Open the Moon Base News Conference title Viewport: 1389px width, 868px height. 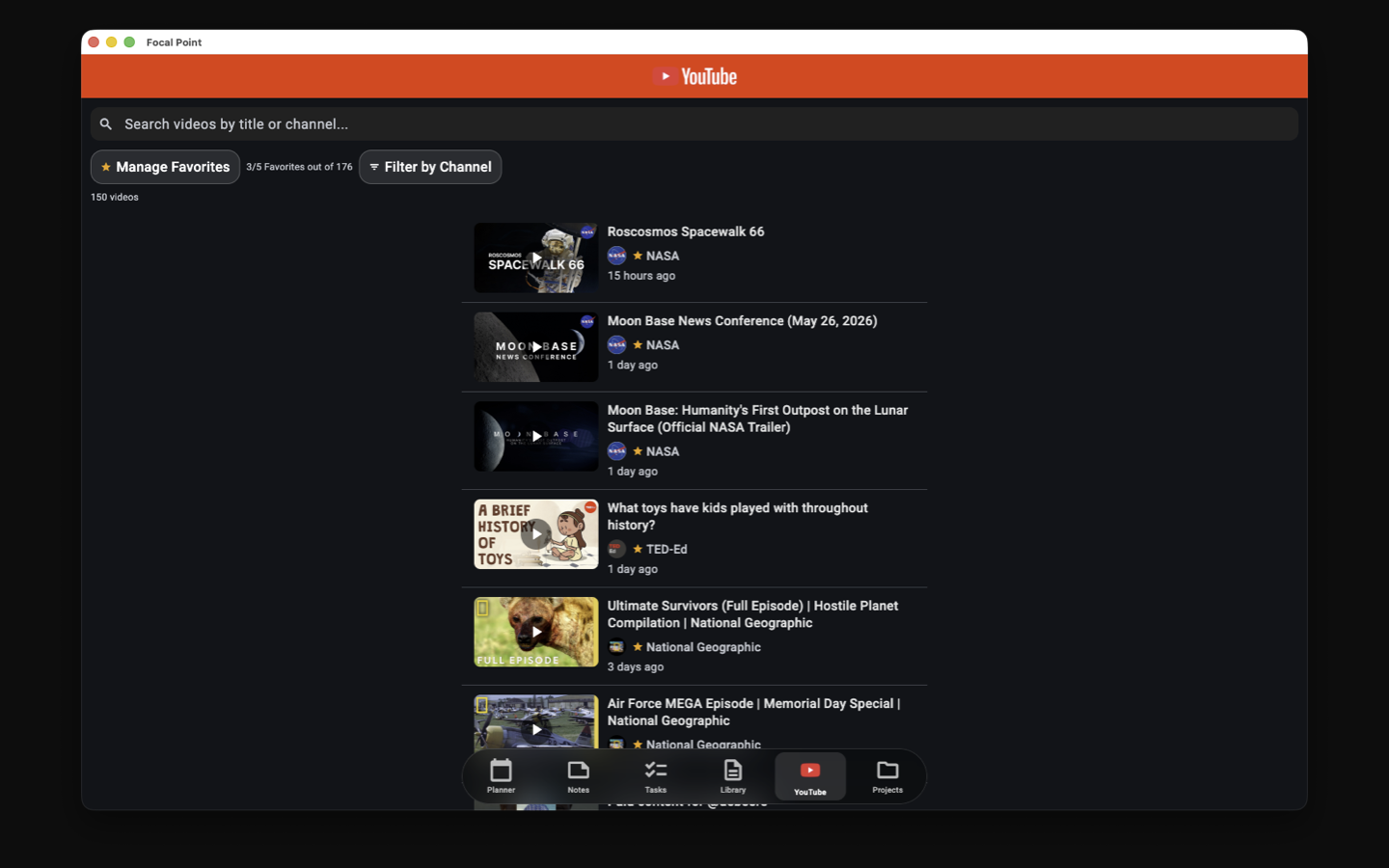(742, 320)
